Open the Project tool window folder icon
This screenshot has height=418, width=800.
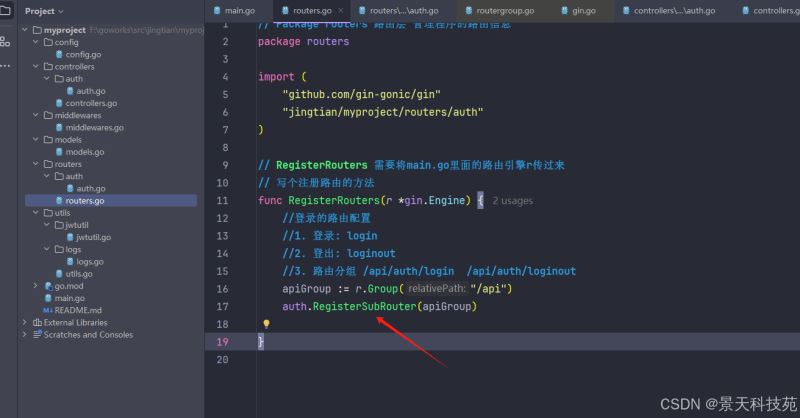point(5,10)
